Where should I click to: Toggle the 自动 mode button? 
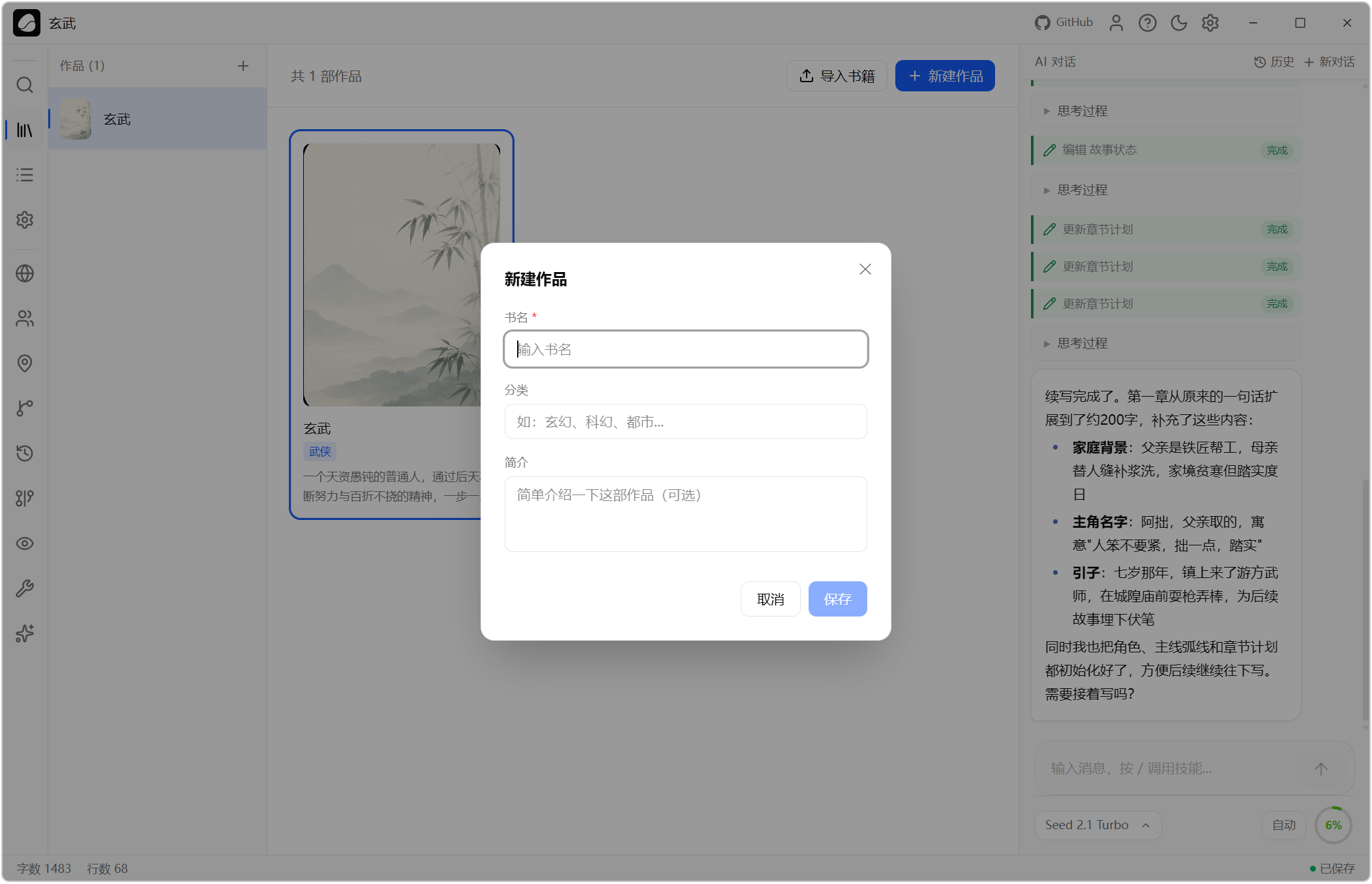click(x=1284, y=825)
